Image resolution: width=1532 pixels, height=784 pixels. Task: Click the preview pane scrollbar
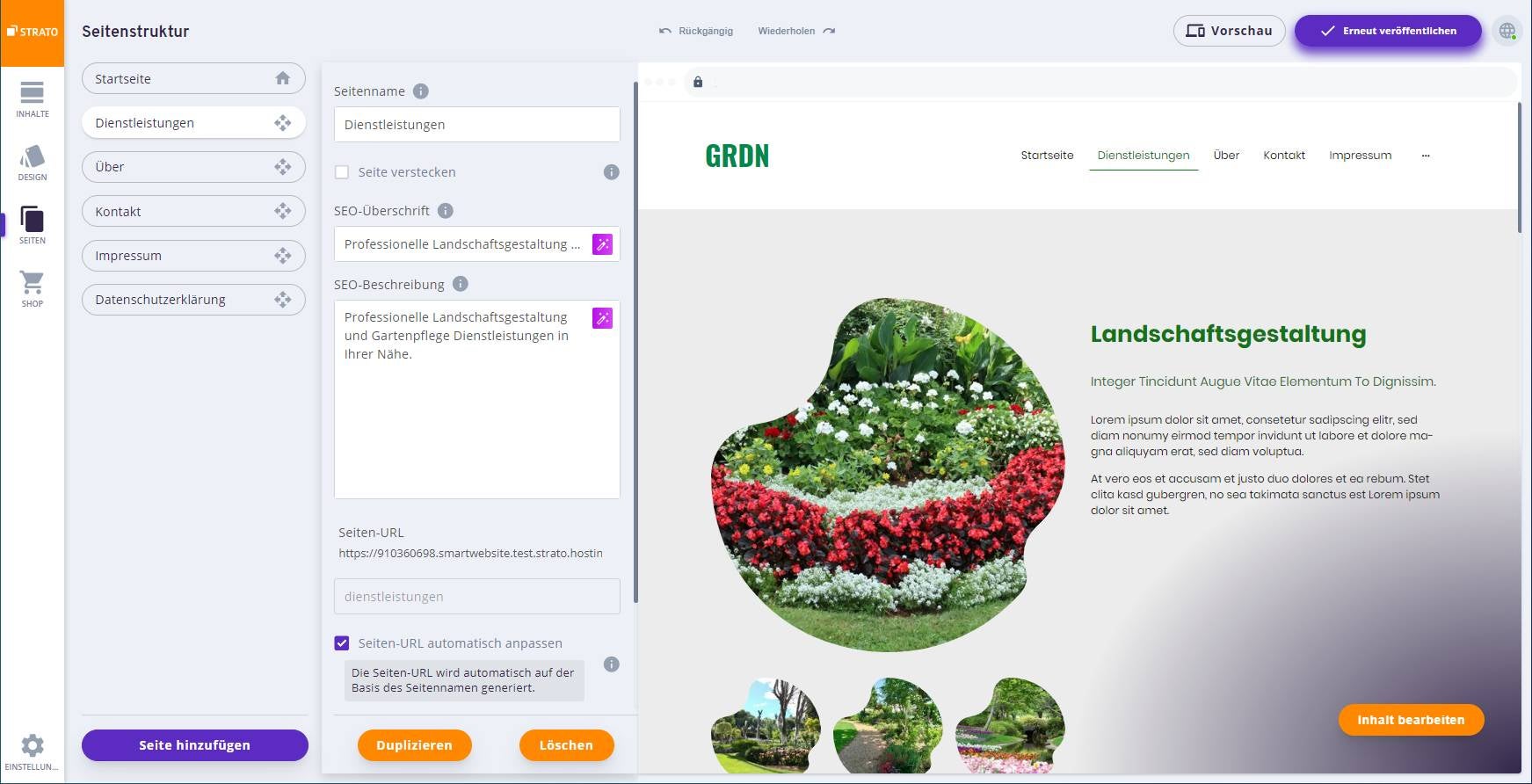[x=1520, y=167]
